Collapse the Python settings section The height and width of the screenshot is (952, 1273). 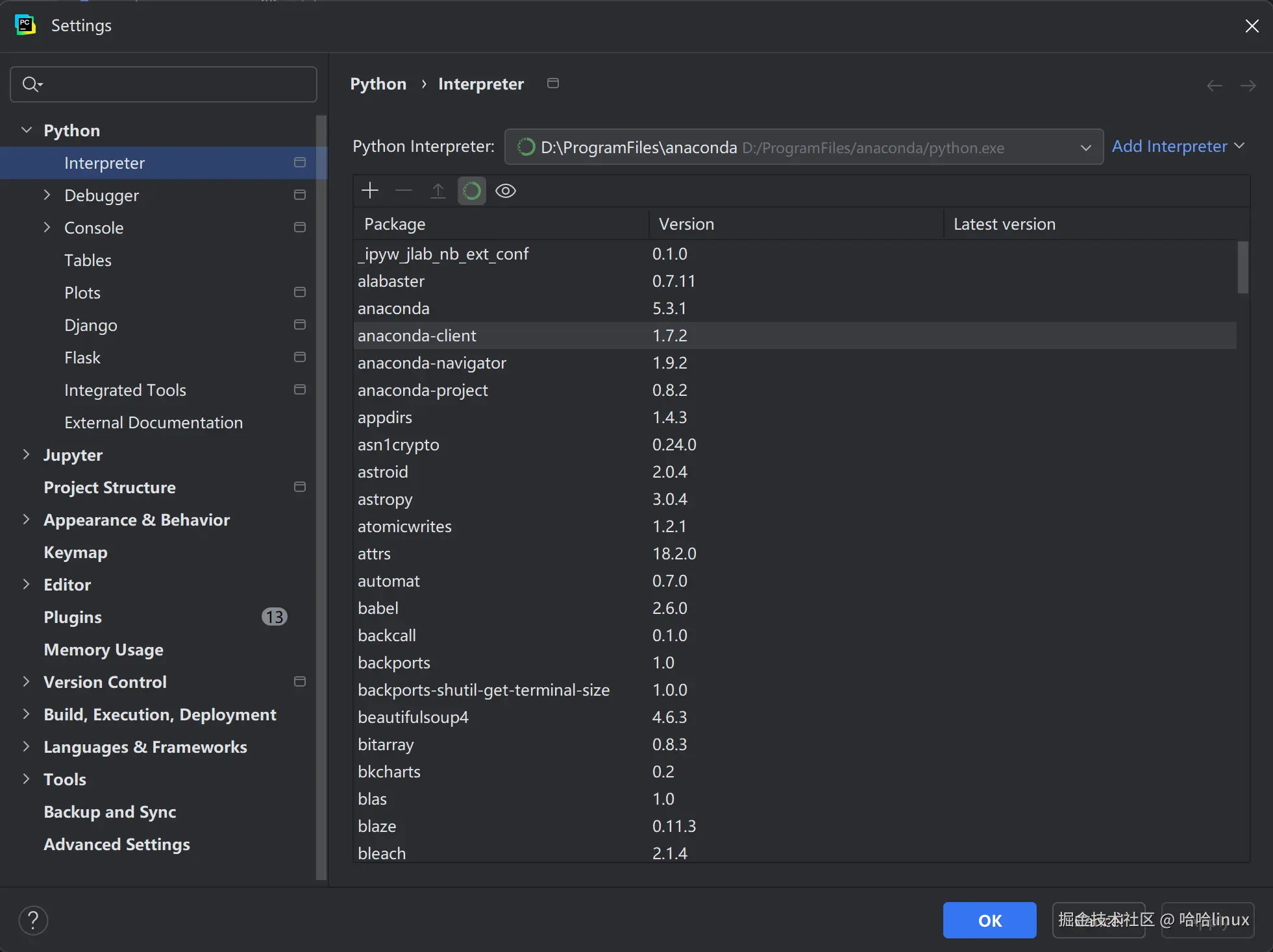(27, 130)
